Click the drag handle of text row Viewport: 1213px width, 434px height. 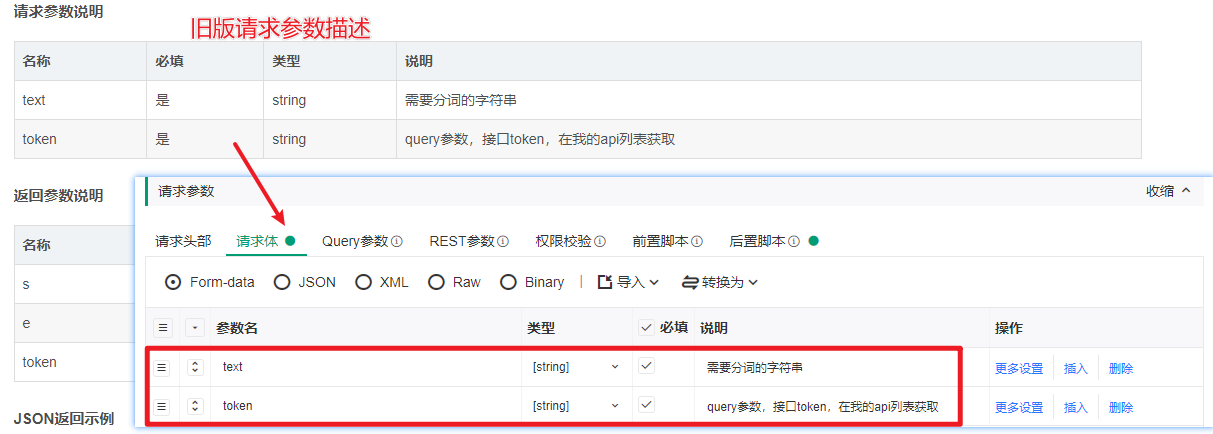162,367
